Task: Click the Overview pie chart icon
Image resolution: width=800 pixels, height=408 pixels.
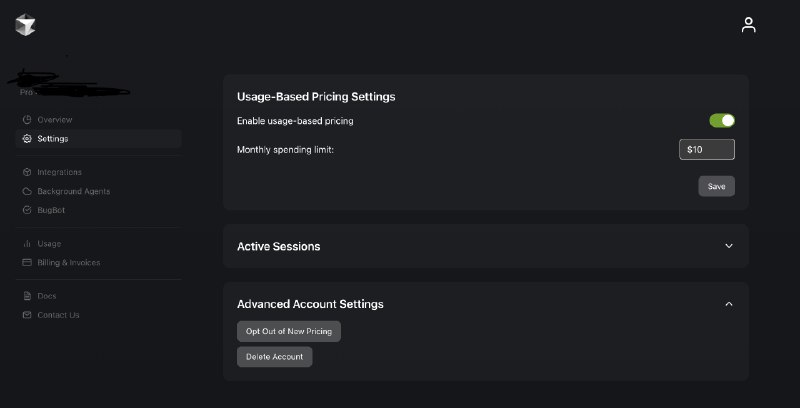Action: [x=27, y=120]
